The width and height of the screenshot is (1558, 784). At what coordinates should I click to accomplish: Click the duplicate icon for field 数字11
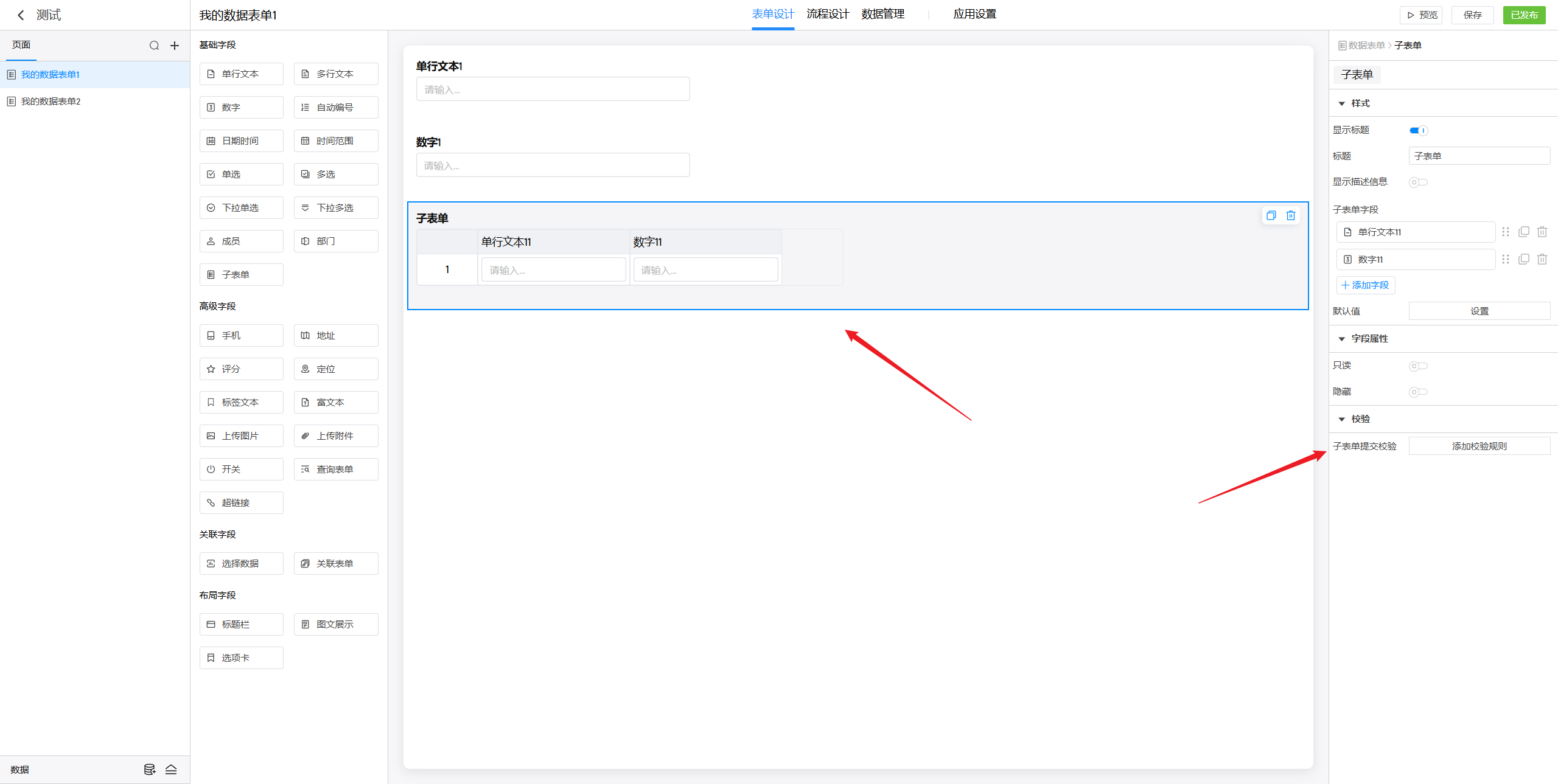(1523, 259)
